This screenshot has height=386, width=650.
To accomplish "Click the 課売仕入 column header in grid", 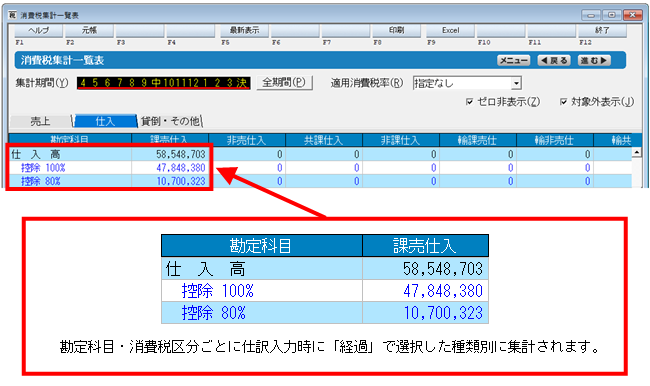I will [170, 140].
